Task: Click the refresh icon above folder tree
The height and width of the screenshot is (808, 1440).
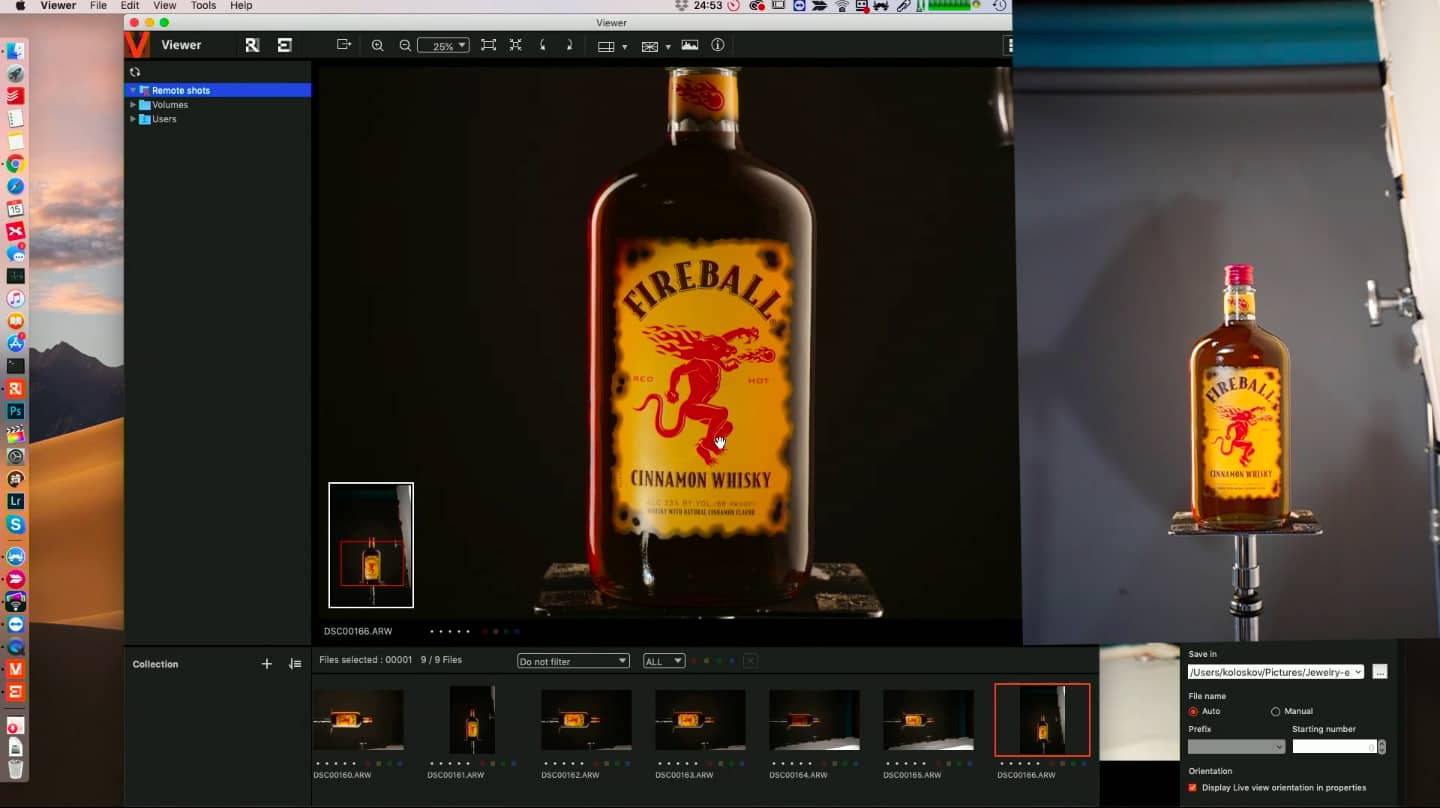Action: tap(135, 72)
